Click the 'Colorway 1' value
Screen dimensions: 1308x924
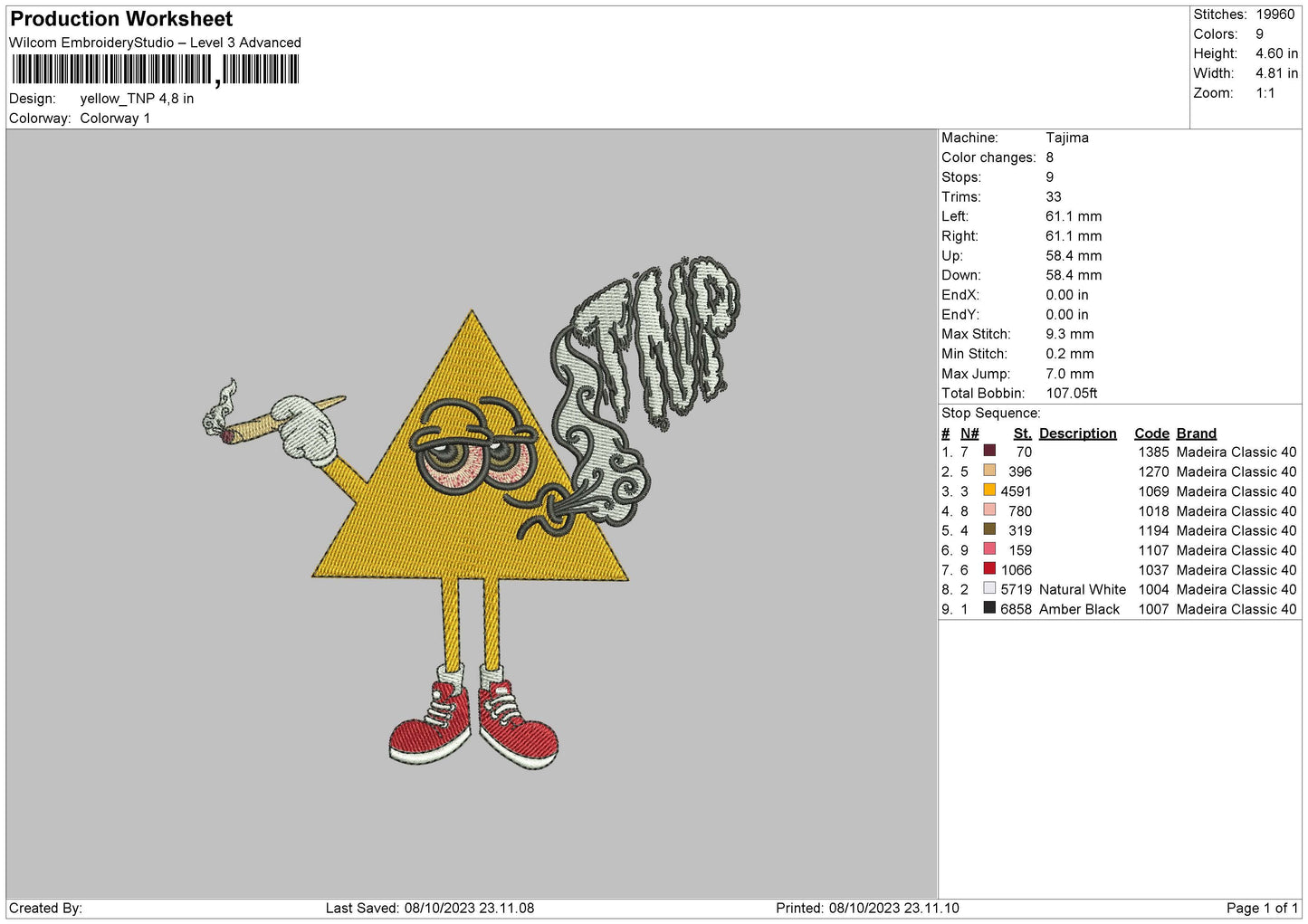[x=115, y=119]
